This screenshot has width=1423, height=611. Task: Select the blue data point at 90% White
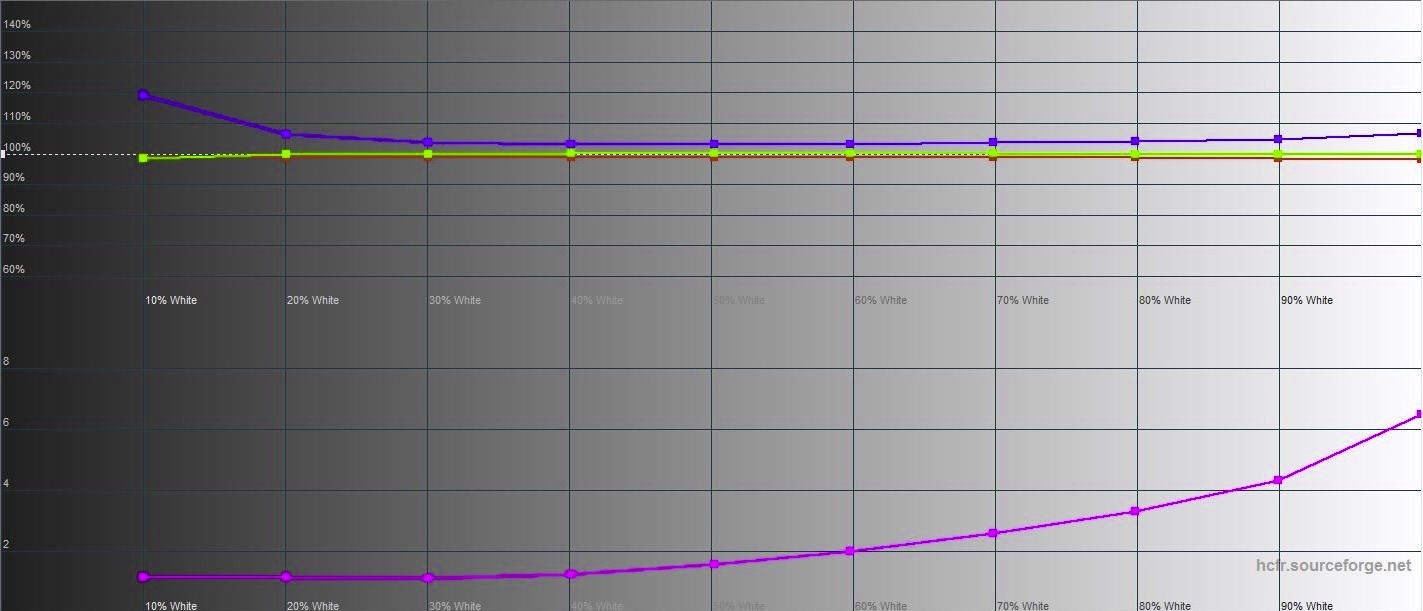[1278, 139]
